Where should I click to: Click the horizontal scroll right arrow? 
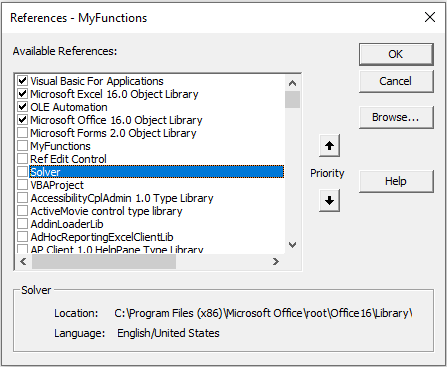tap(276, 262)
